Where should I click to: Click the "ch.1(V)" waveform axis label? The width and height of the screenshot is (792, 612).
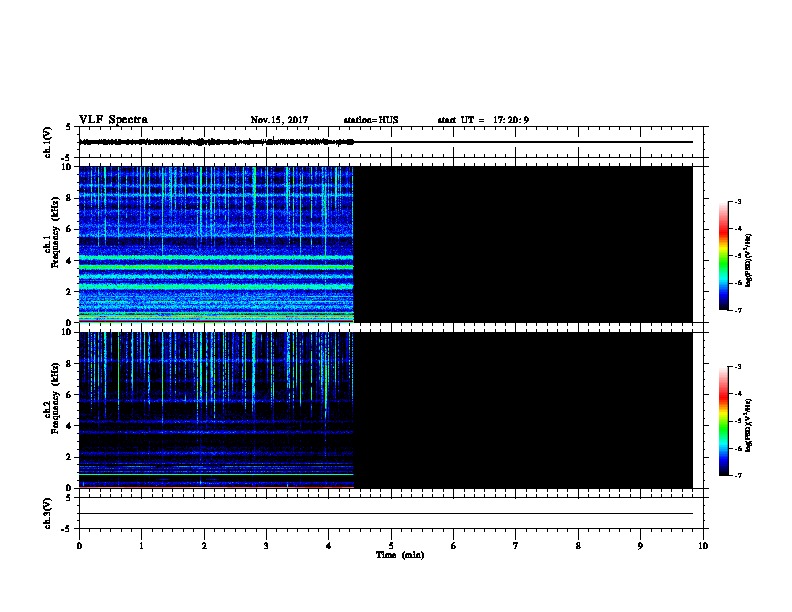pos(47,142)
